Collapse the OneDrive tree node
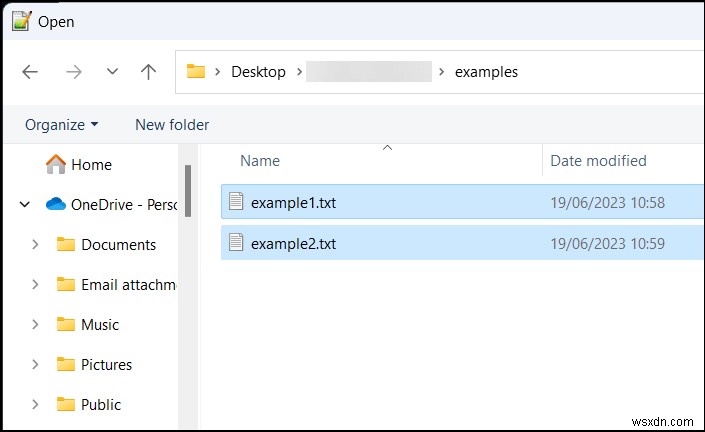705x432 pixels. pos(25,205)
